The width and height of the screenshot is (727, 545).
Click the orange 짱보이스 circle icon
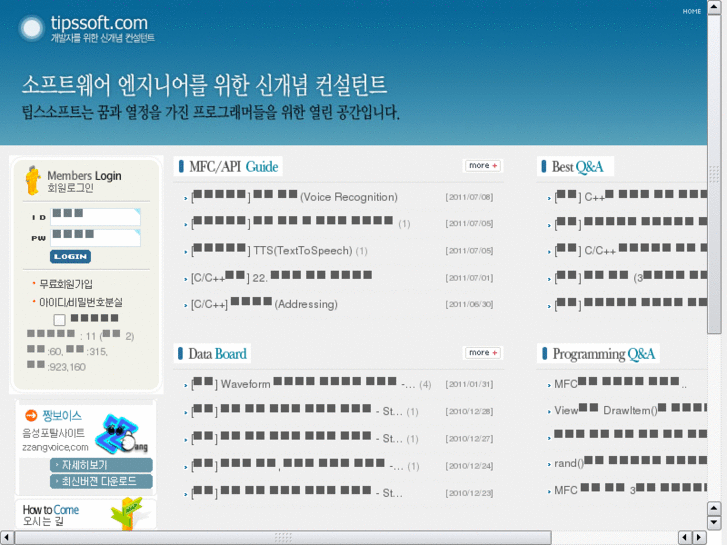[31, 416]
